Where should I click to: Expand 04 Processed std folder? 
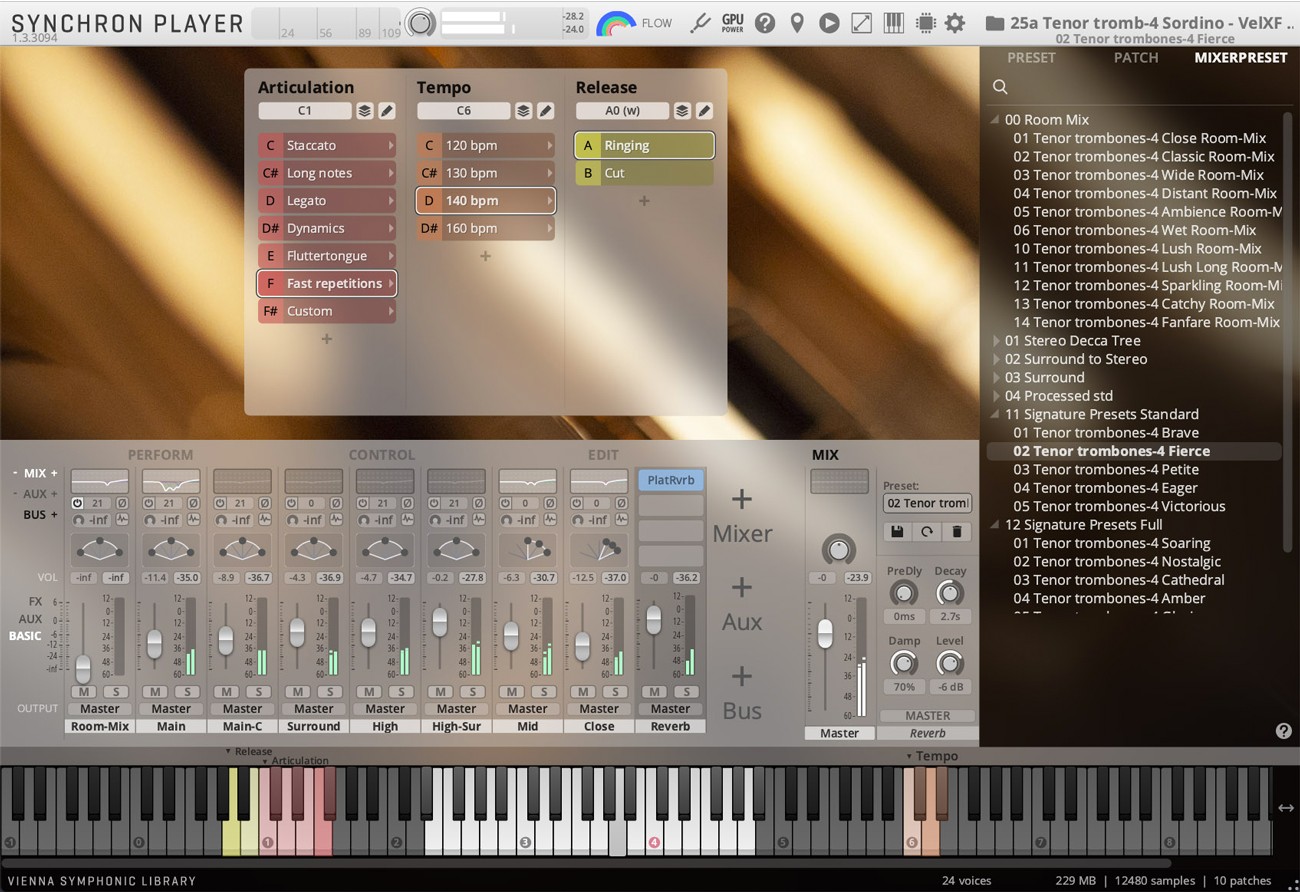click(995, 396)
